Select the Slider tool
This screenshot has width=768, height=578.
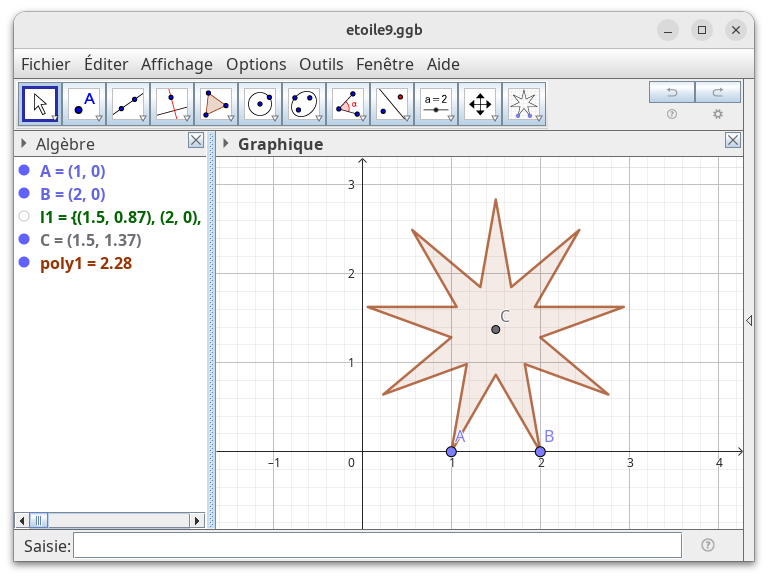click(x=436, y=103)
